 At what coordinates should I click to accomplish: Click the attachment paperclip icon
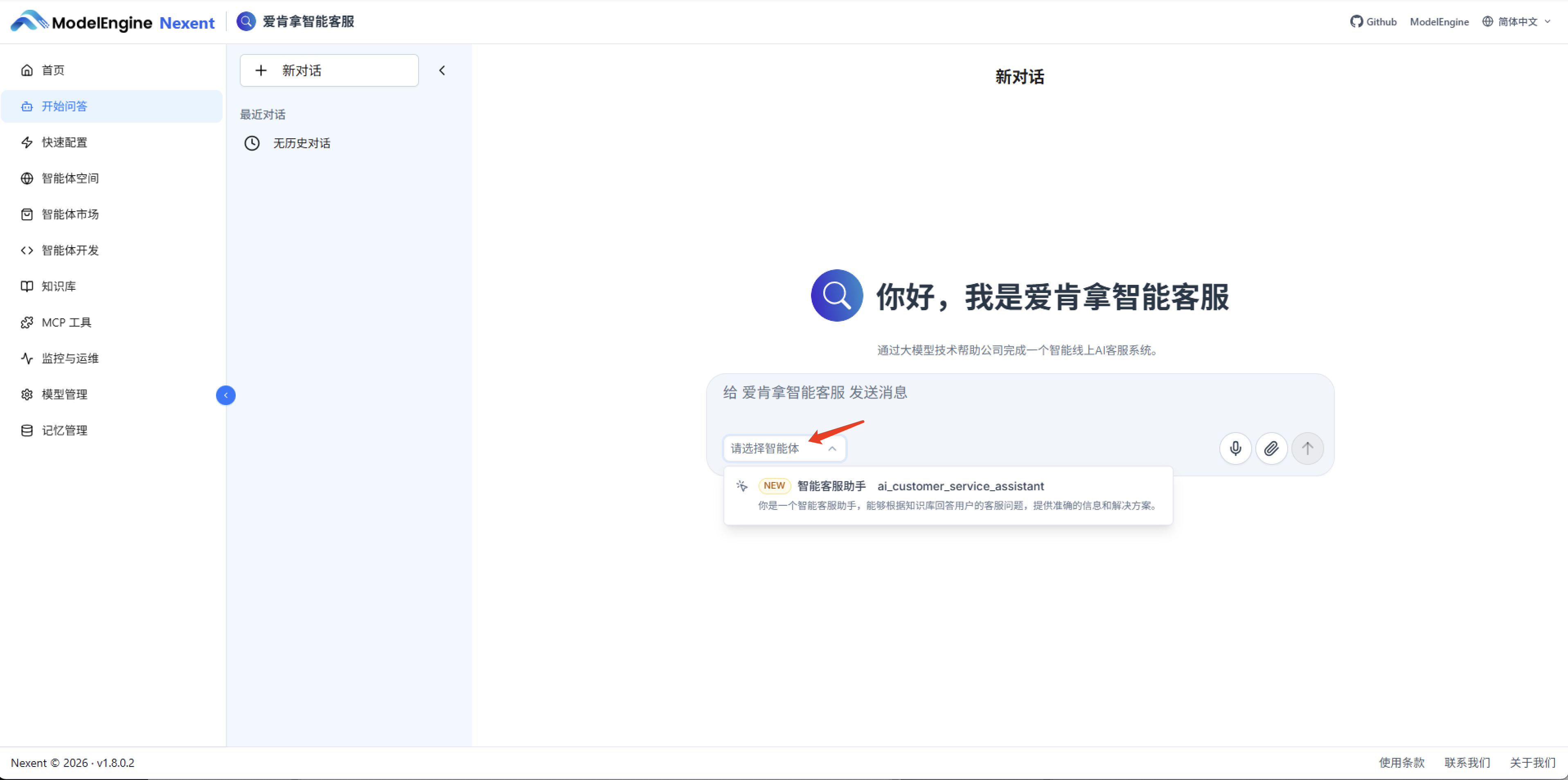1272,448
